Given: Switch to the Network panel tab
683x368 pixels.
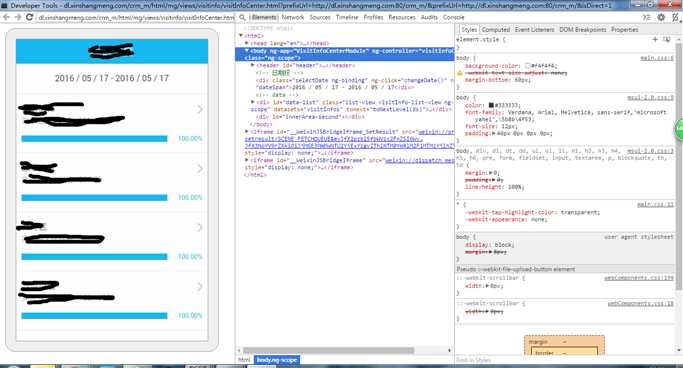Looking at the screenshot, I should tap(293, 17).
